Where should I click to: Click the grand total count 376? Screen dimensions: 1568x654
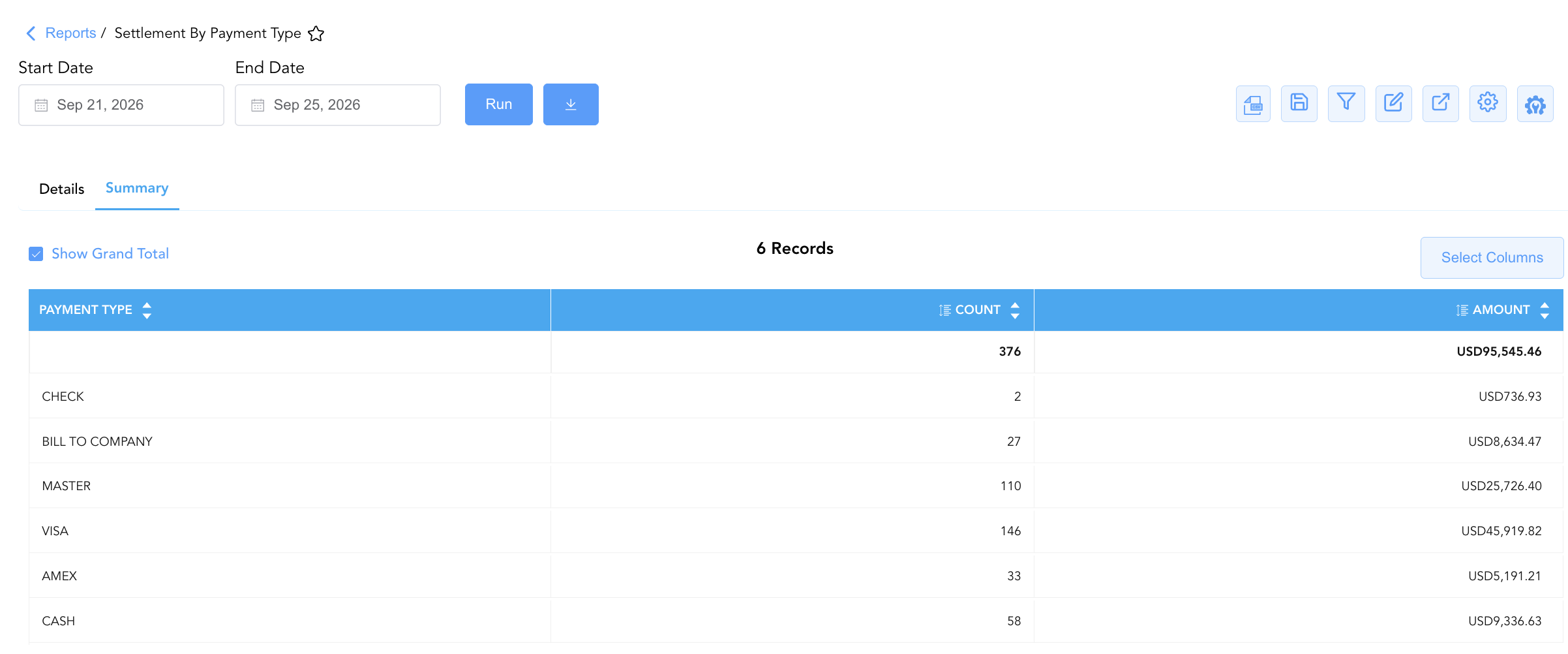click(x=1010, y=352)
